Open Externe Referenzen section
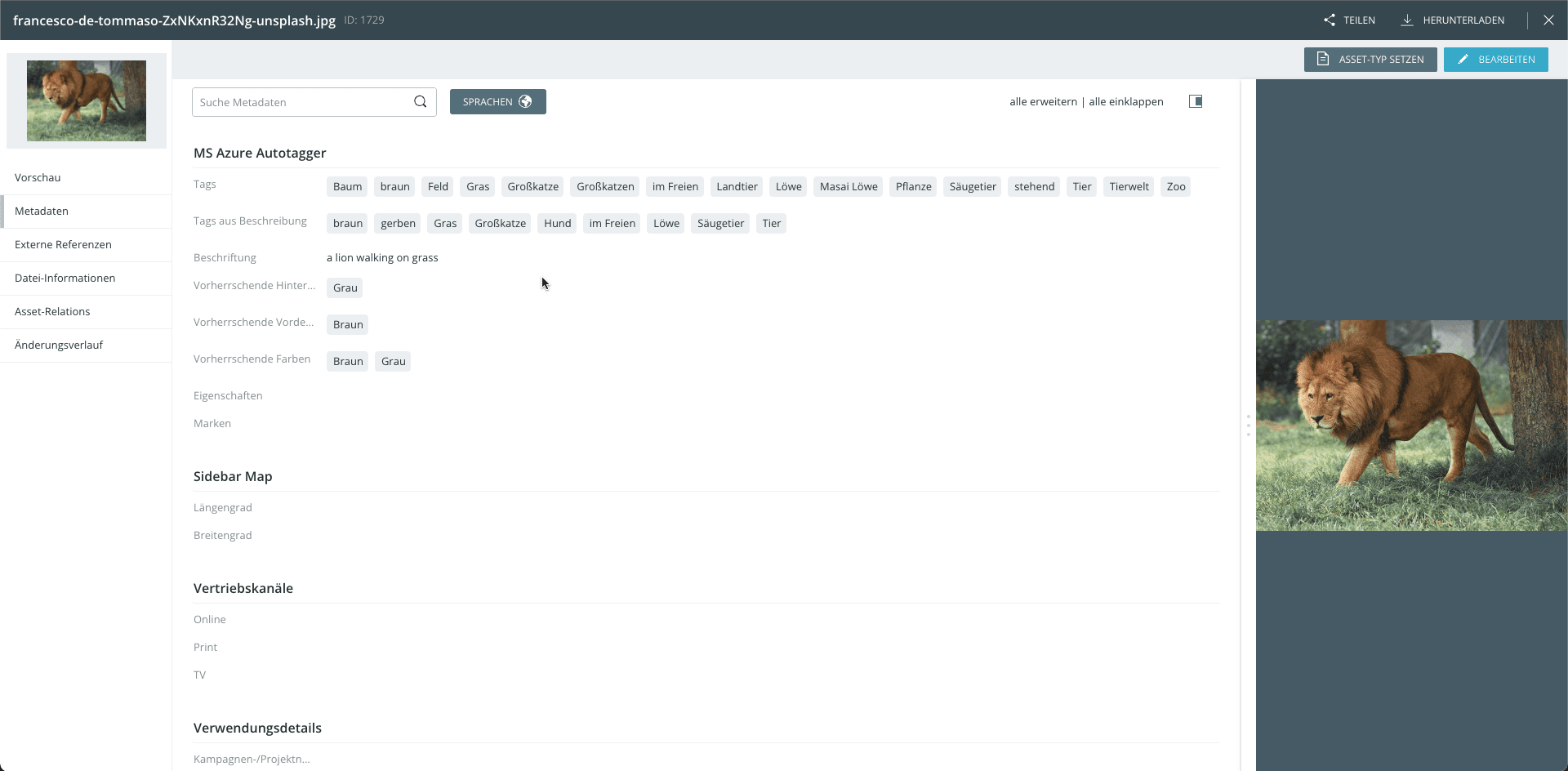 point(63,244)
